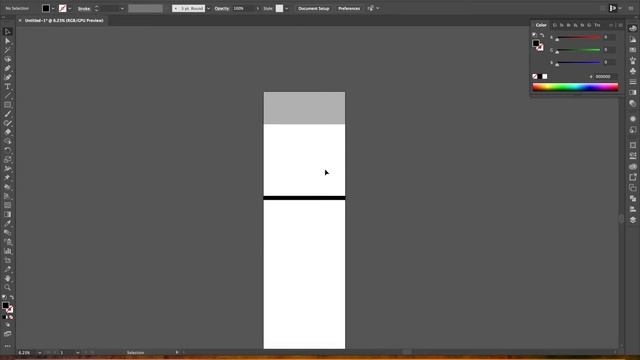Select the Paintbrush tool
The image size is (640, 360).
(7, 114)
